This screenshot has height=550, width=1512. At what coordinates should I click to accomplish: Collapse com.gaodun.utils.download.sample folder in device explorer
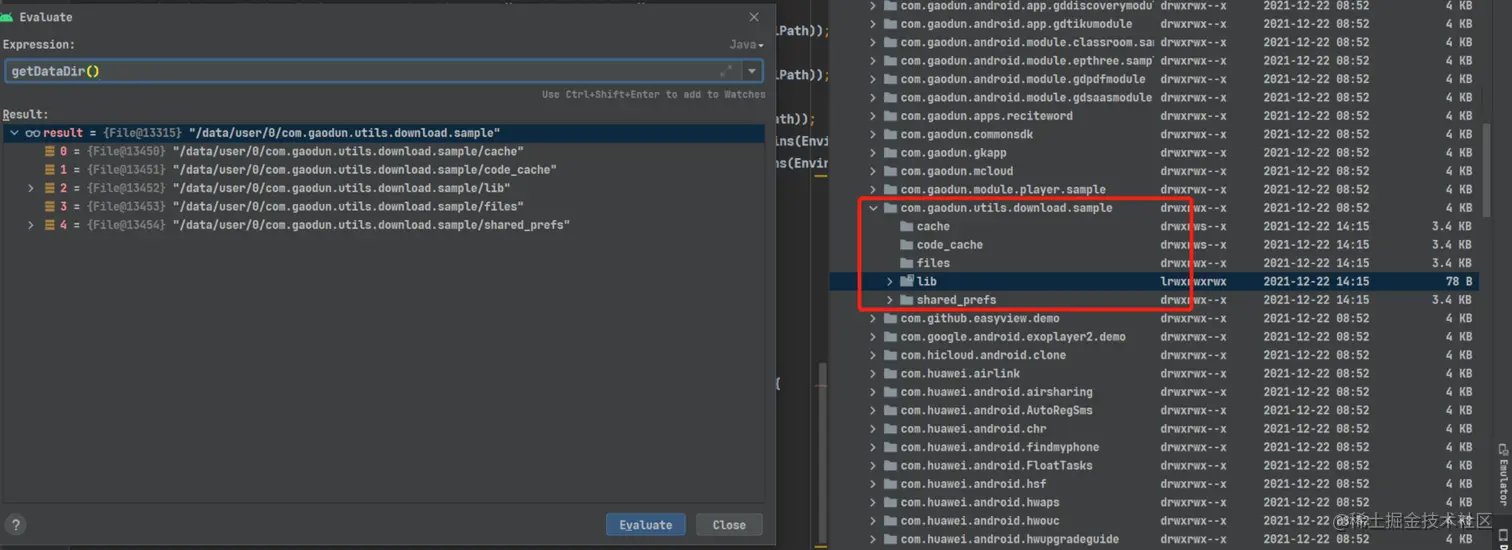pyautogui.click(x=873, y=208)
